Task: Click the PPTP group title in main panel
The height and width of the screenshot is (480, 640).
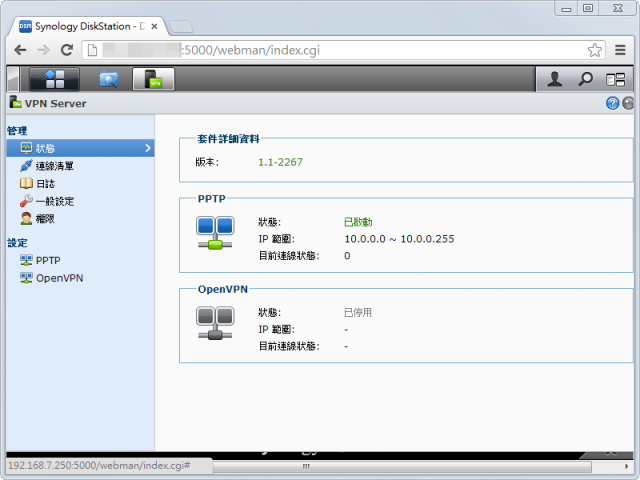Action: pyautogui.click(x=211, y=199)
